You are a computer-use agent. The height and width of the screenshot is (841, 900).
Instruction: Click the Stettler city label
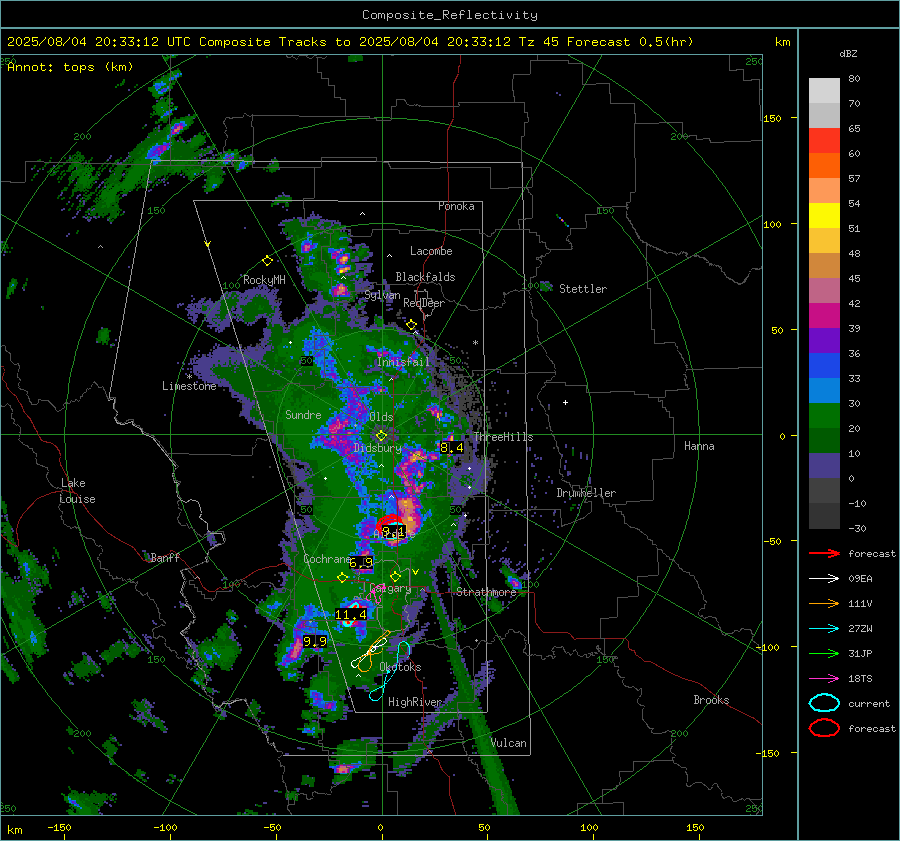[583, 289]
